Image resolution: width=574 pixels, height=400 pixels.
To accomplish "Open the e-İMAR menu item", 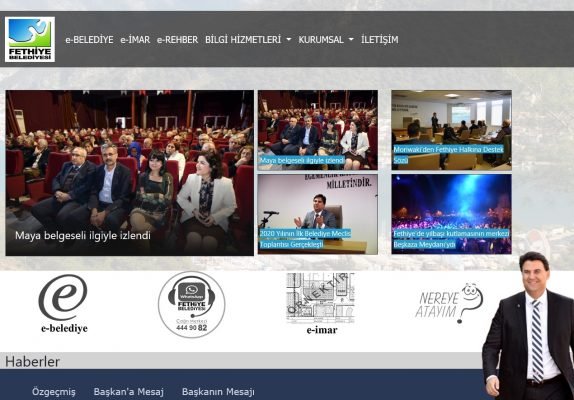I will pyautogui.click(x=135, y=40).
